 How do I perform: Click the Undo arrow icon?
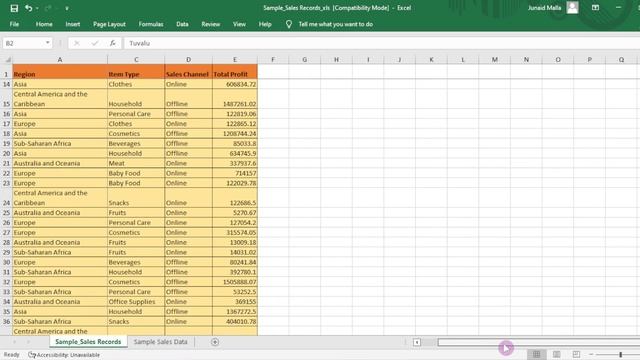pos(28,8)
